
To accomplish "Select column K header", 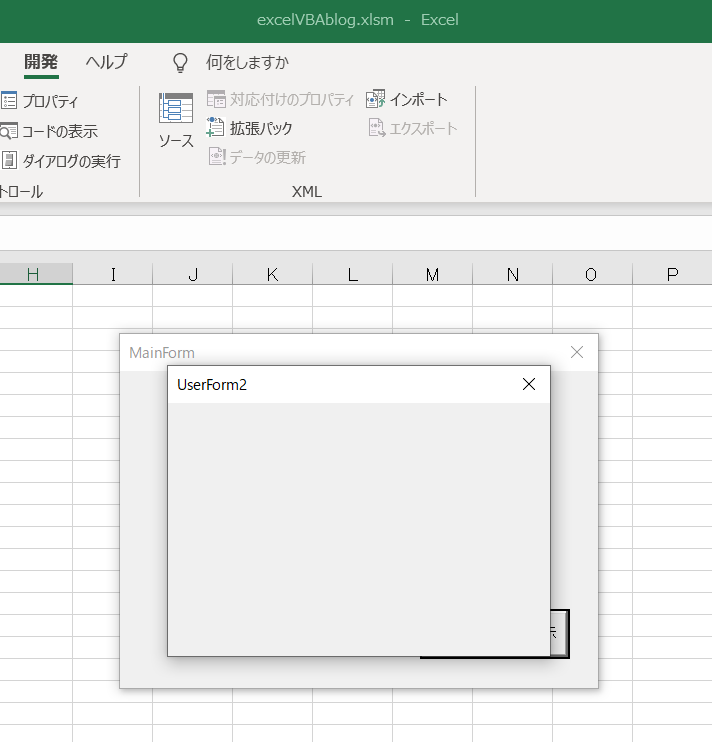I will 272,274.
